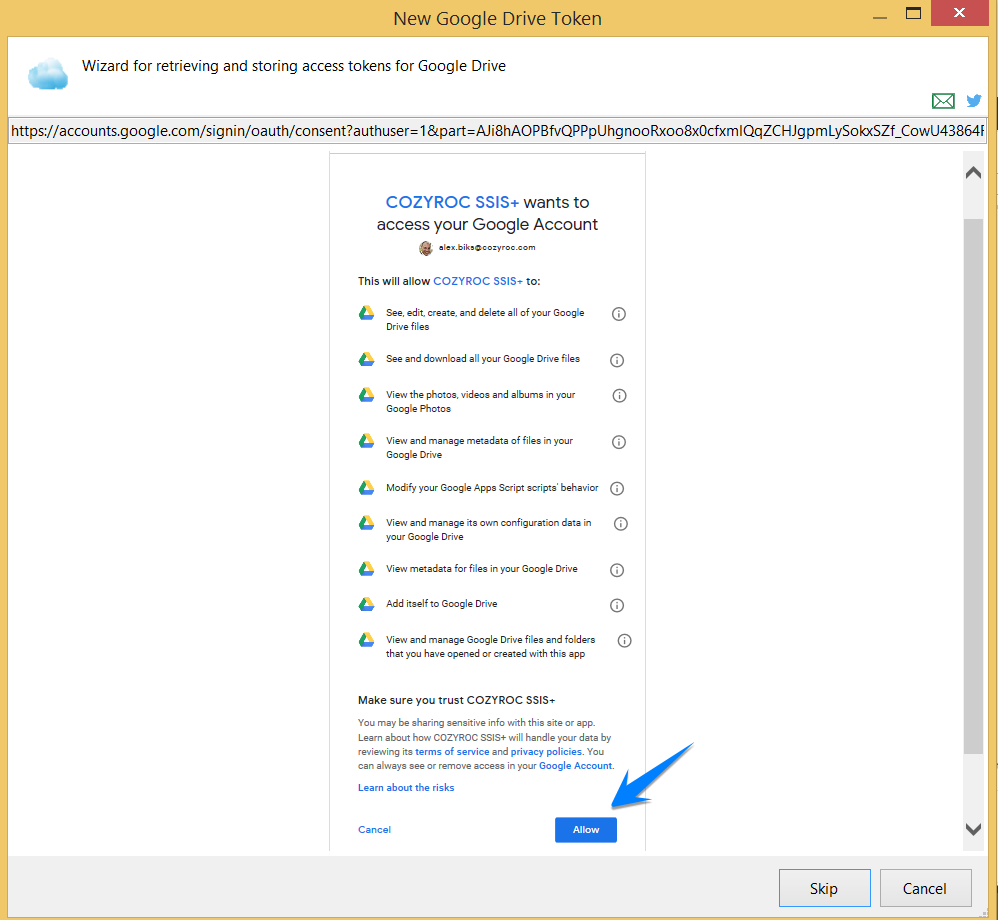Click 'See and download all your Google Drive files'
Image resolution: width=998 pixels, height=920 pixels.
[483, 358]
